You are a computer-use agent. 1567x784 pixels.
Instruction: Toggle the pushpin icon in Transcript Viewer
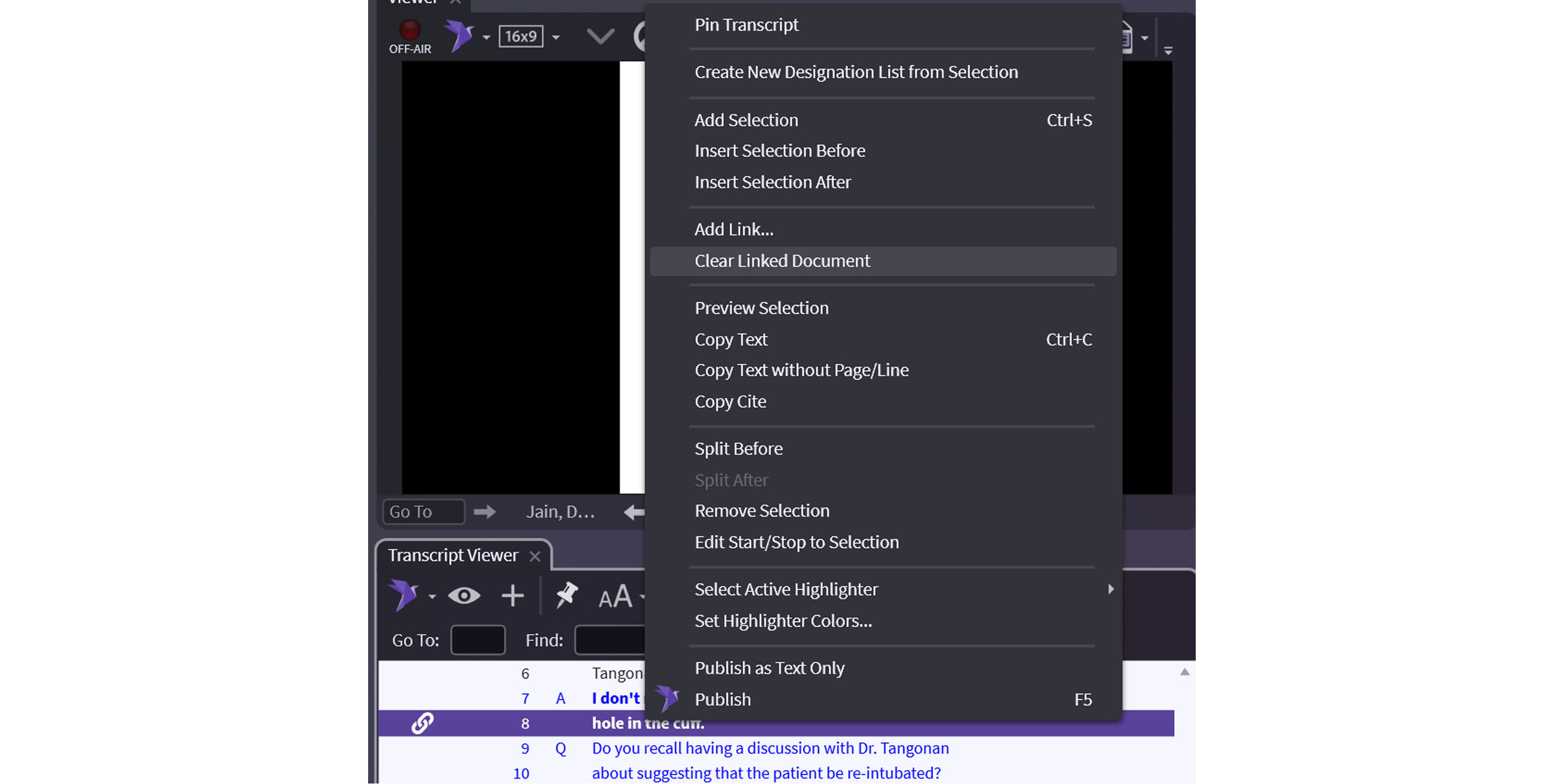coord(567,595)
